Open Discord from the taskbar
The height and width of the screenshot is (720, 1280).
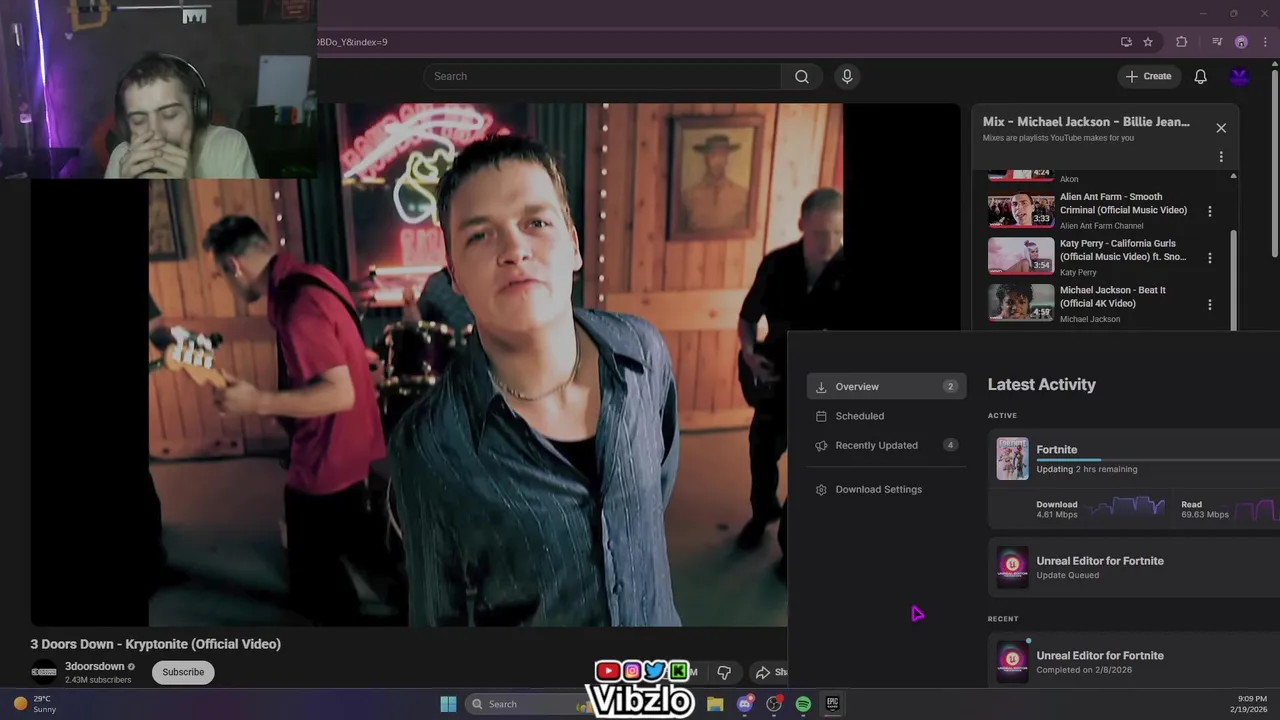(745, 704)
